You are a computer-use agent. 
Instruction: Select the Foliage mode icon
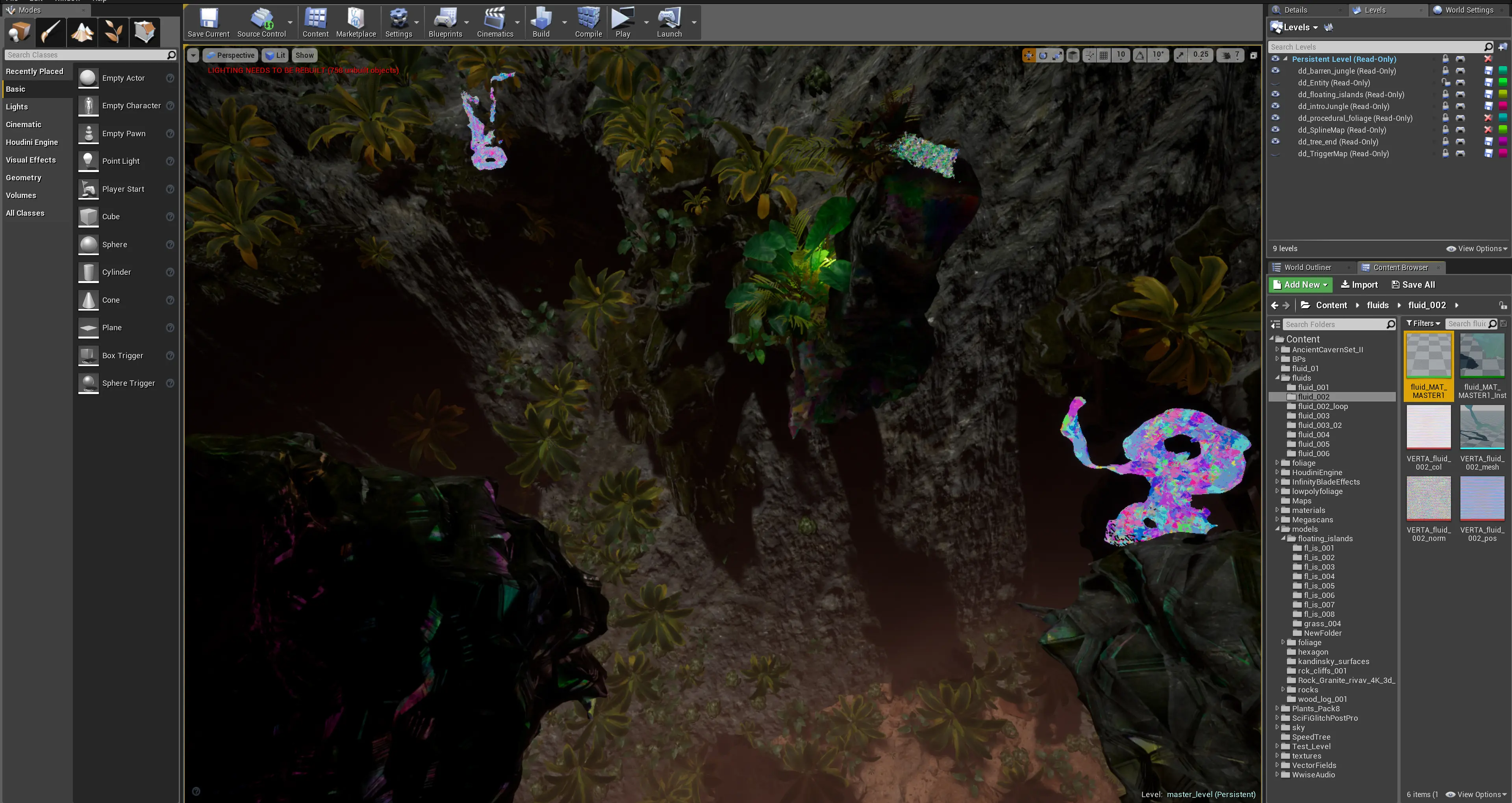point(113,32)
